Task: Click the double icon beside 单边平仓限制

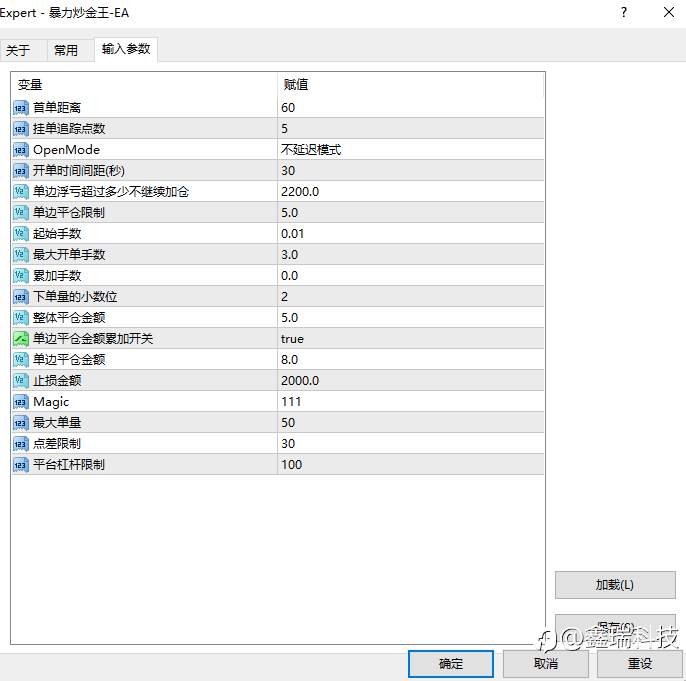Action: point(21,213)
